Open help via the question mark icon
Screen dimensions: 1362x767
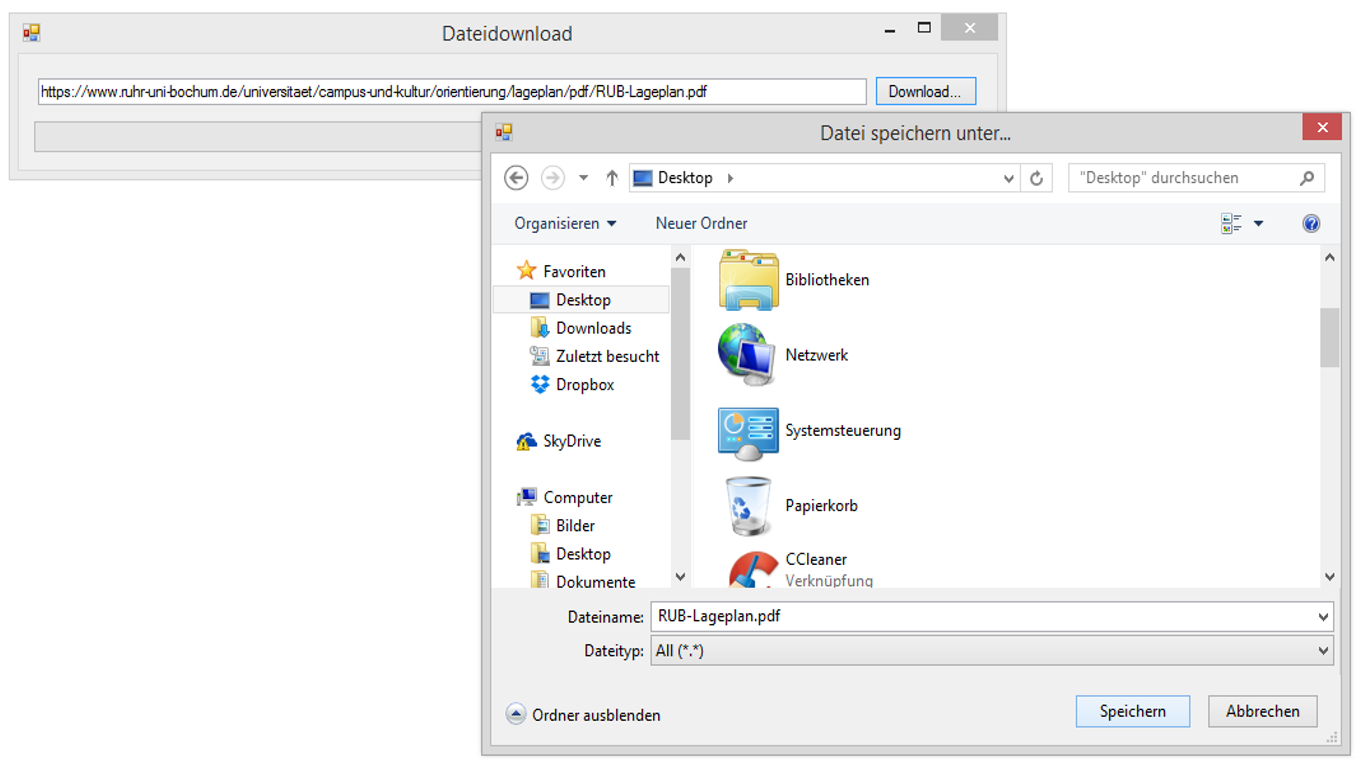point(1311,222)
